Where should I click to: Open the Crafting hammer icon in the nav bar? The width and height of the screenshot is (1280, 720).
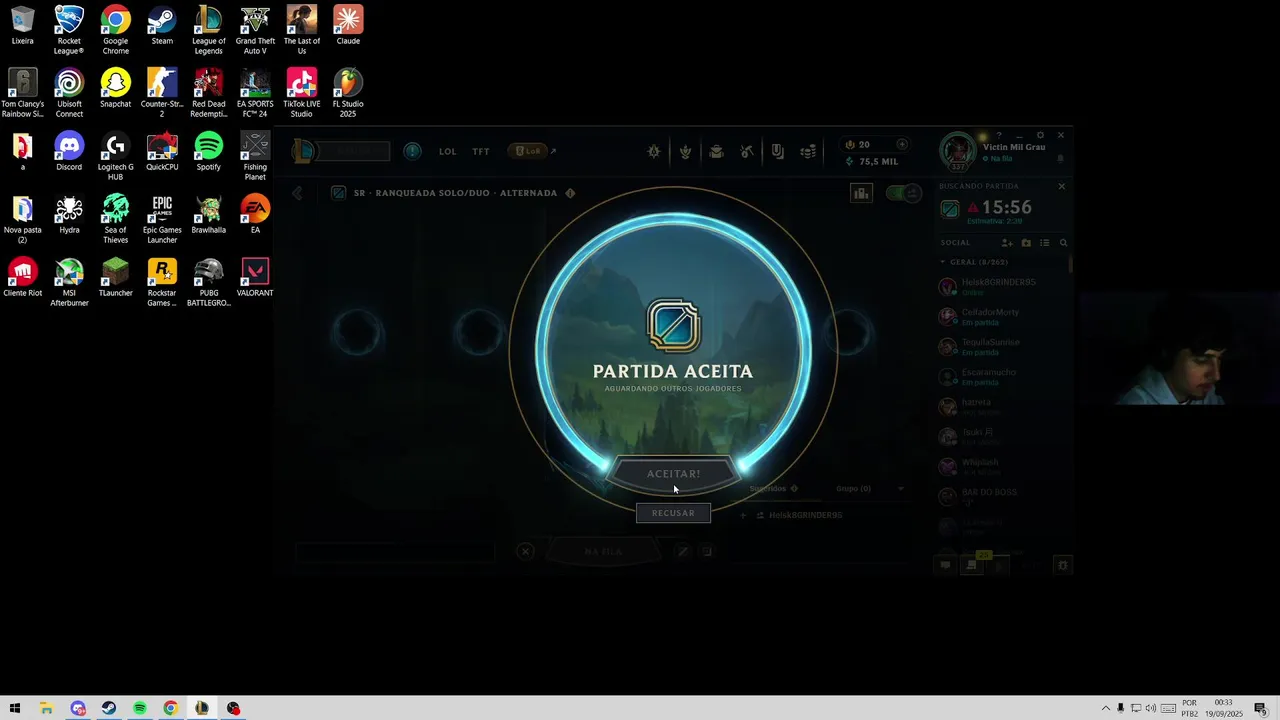click(x=747, y=152)
